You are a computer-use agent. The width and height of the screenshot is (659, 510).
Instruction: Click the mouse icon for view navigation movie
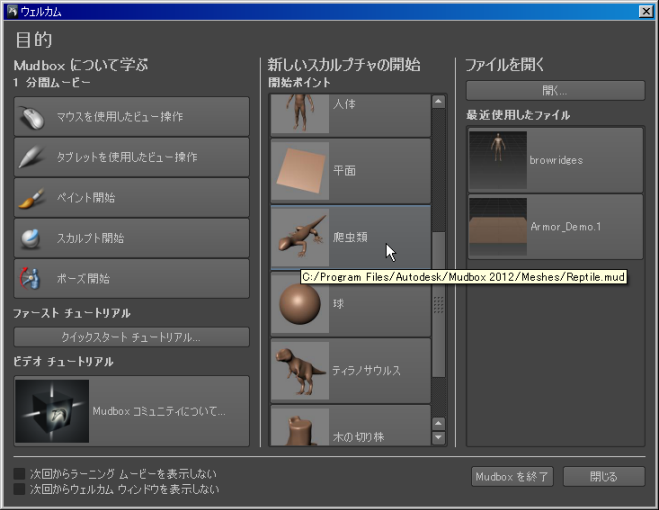(x=32, y=117)
